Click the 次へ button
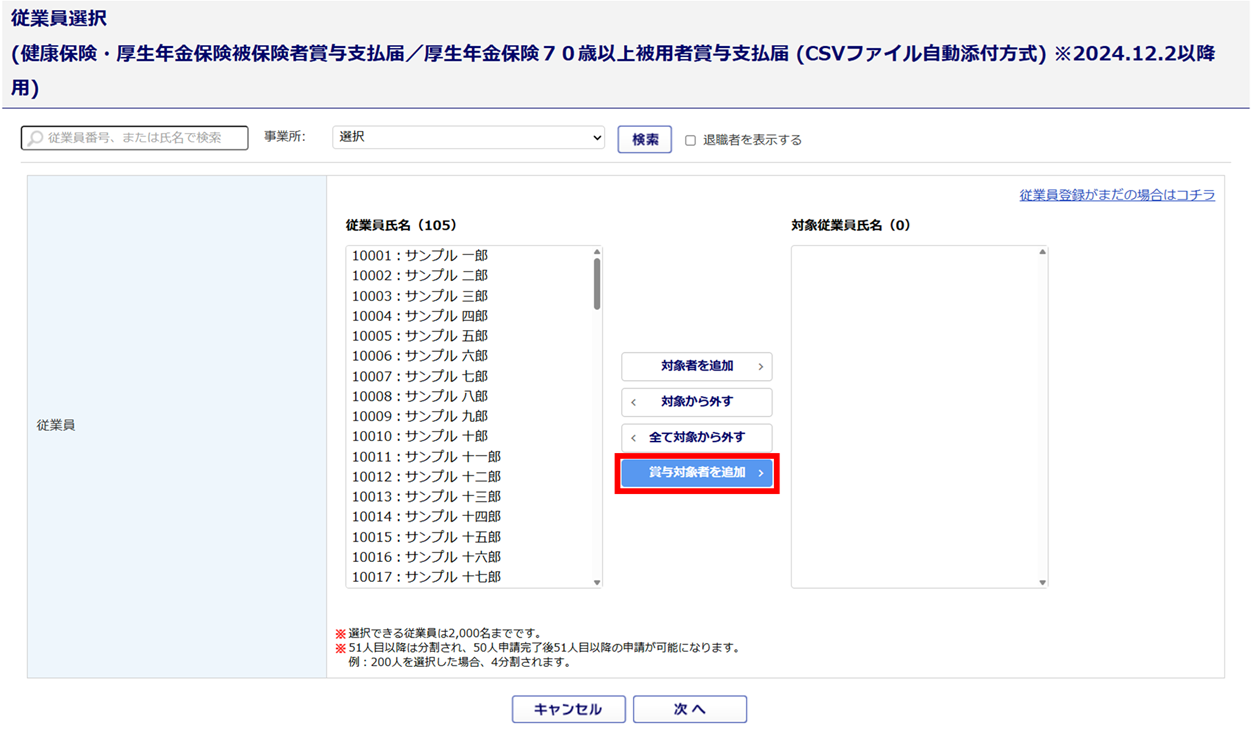The width and height of the screenshot is (1251, 734). (x=690, y=709)
